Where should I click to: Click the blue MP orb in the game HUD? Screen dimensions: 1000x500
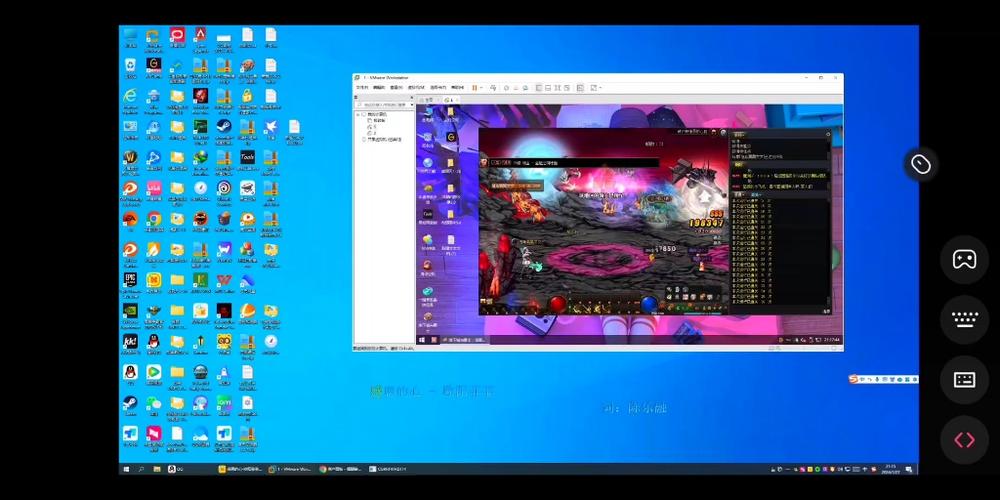click(649, 304)
